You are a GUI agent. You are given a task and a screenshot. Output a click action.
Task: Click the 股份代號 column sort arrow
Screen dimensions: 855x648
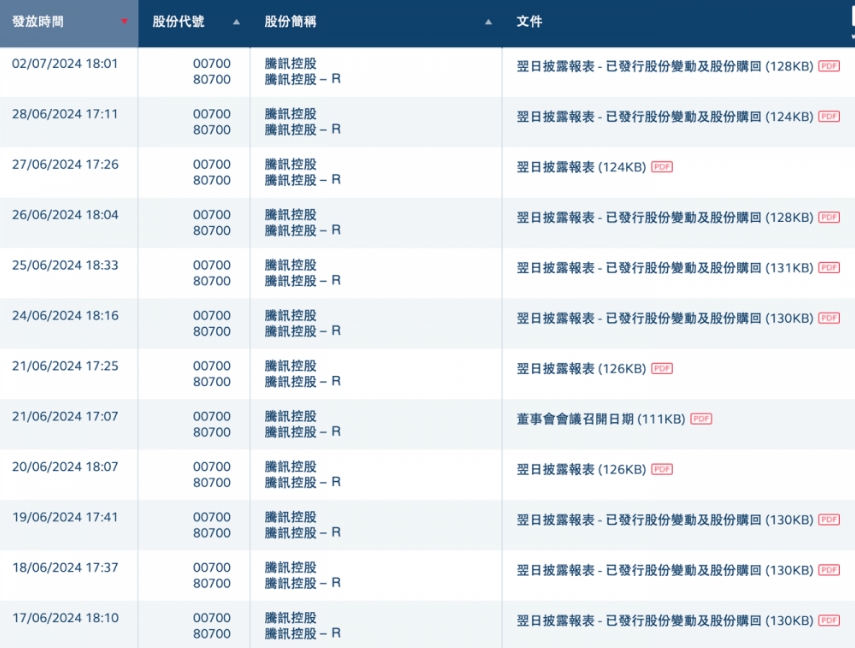[x=236, y=22]
